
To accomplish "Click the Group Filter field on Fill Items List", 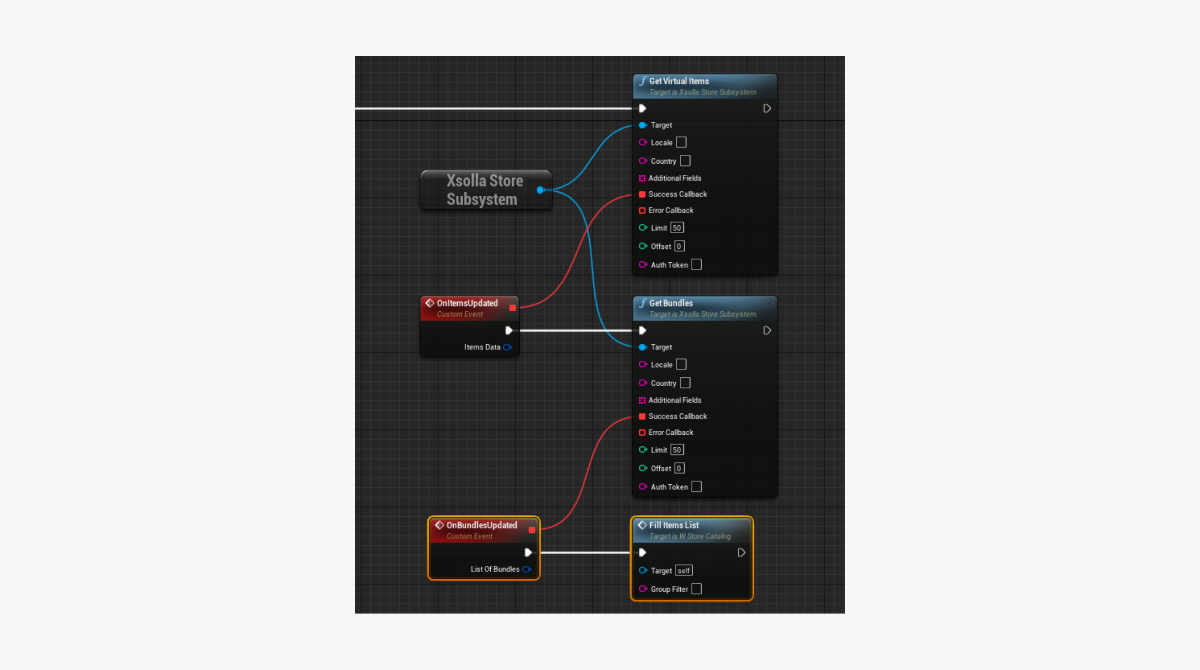I will [x=696, y=589].
